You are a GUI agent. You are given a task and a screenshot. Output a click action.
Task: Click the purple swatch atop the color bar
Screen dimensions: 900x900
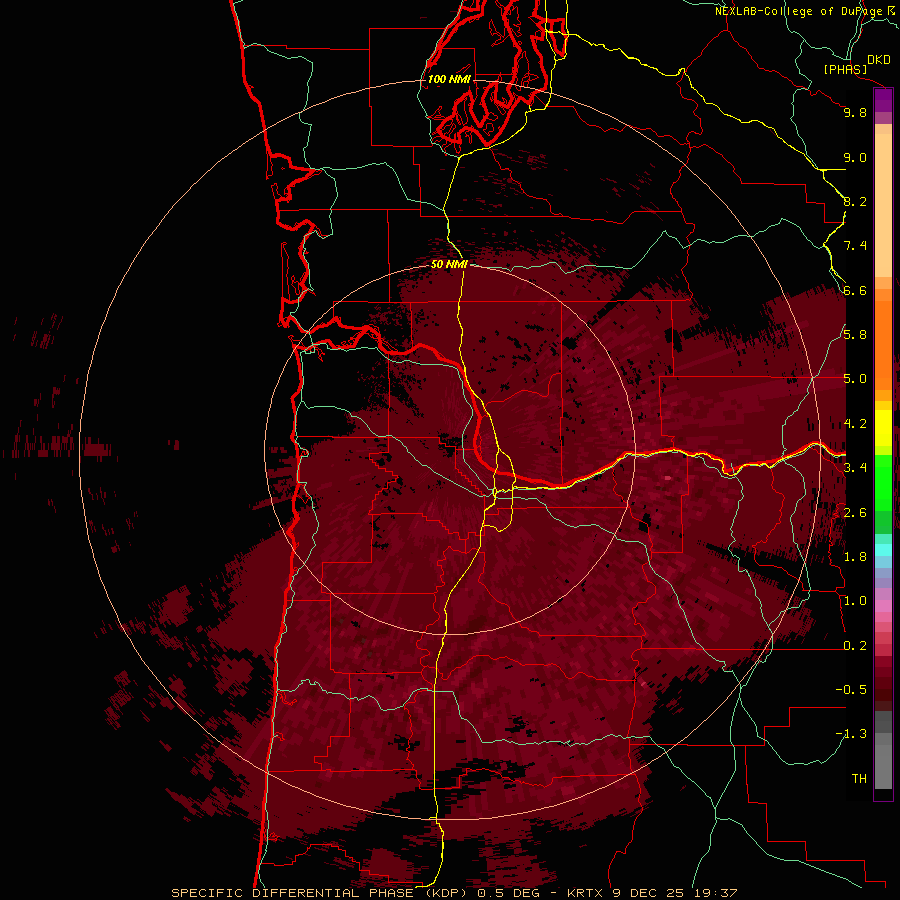(883, 101)
